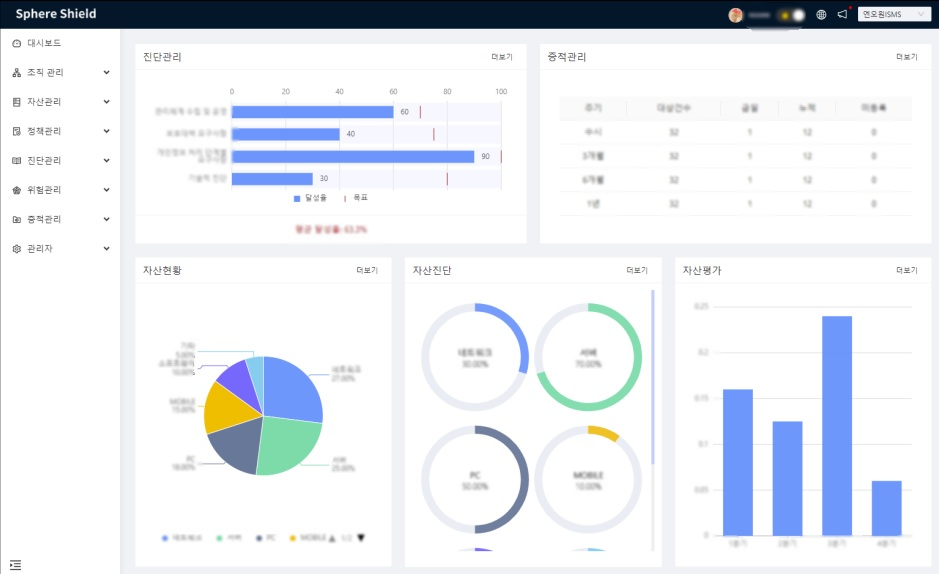Toggle the theme switch in the header
The image size is (939, 574).
pos(792,15)
